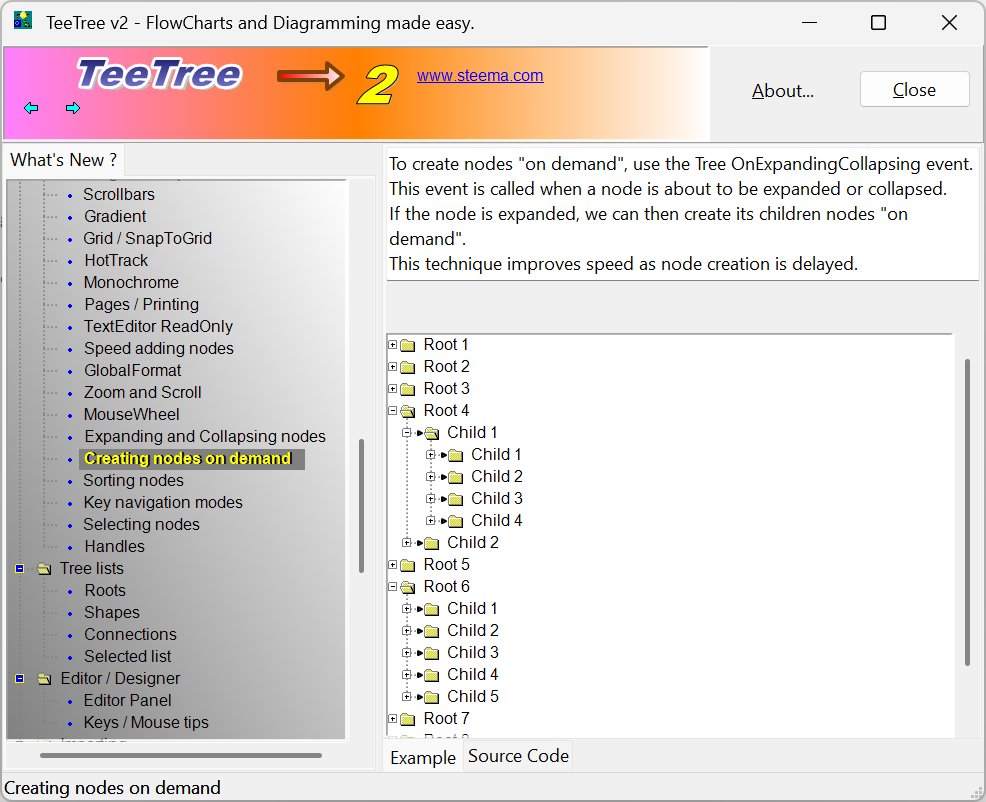986x802 pixels.
Task: Open Selecting nodes topic
Action: click(x=141, y=525)
